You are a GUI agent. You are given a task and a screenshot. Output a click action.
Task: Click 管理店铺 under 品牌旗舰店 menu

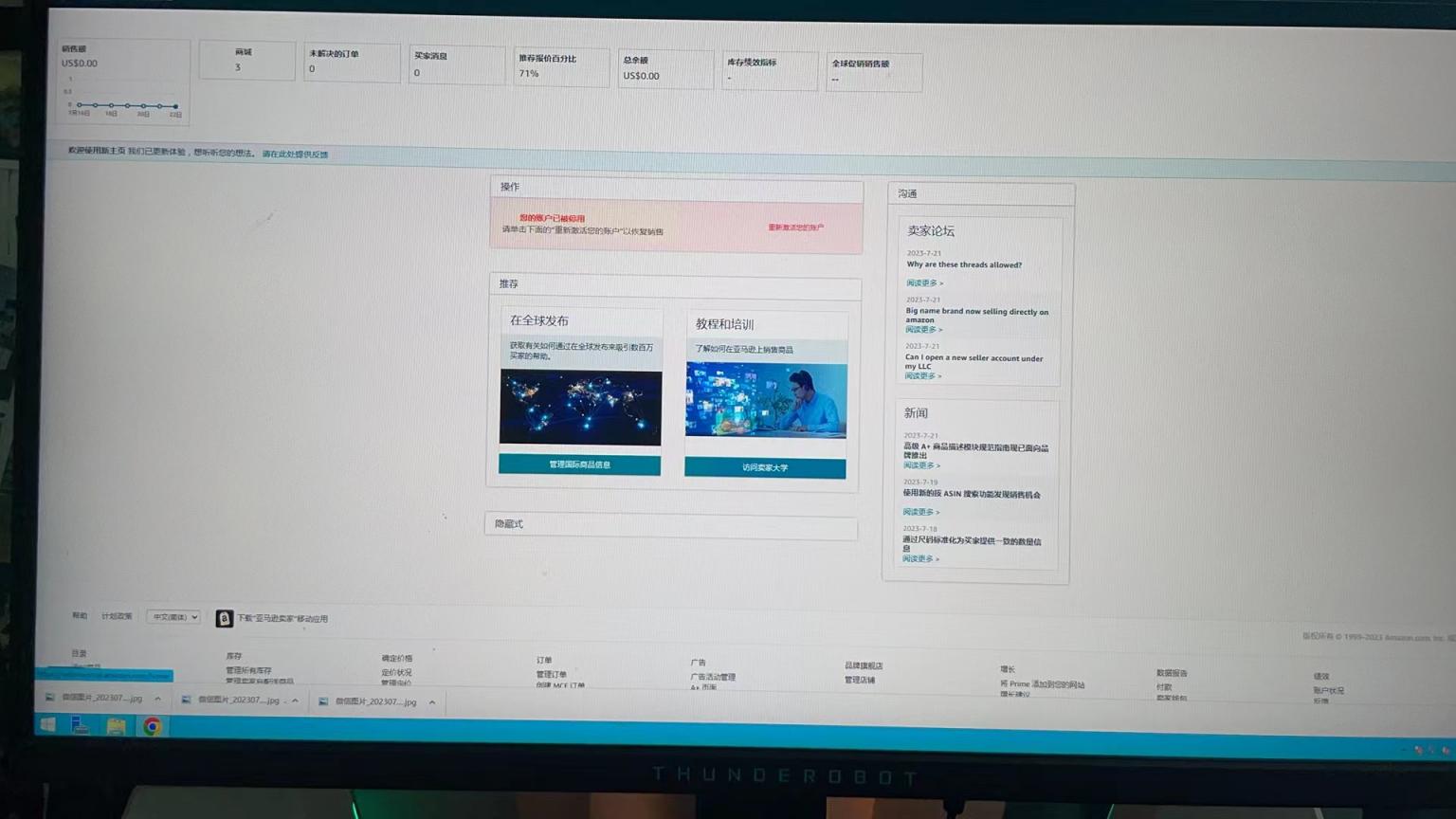coord(860,680)
